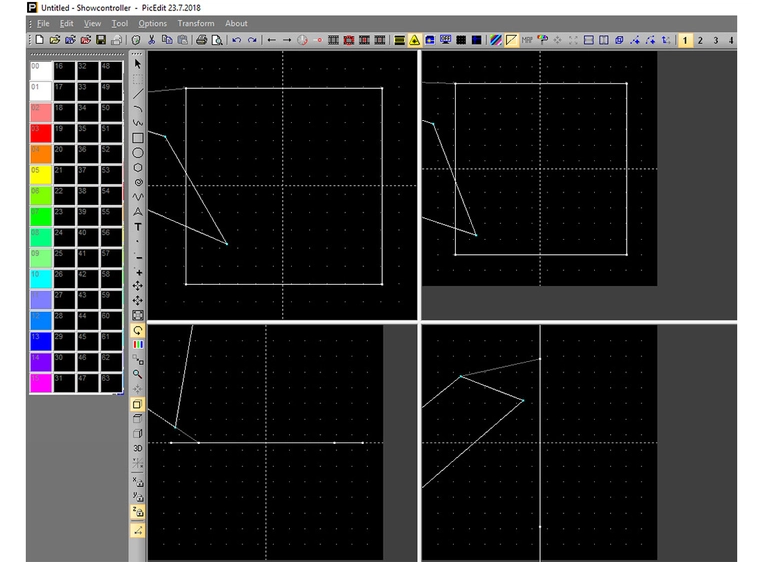Open the Transform menu

(x=196, y=23)
